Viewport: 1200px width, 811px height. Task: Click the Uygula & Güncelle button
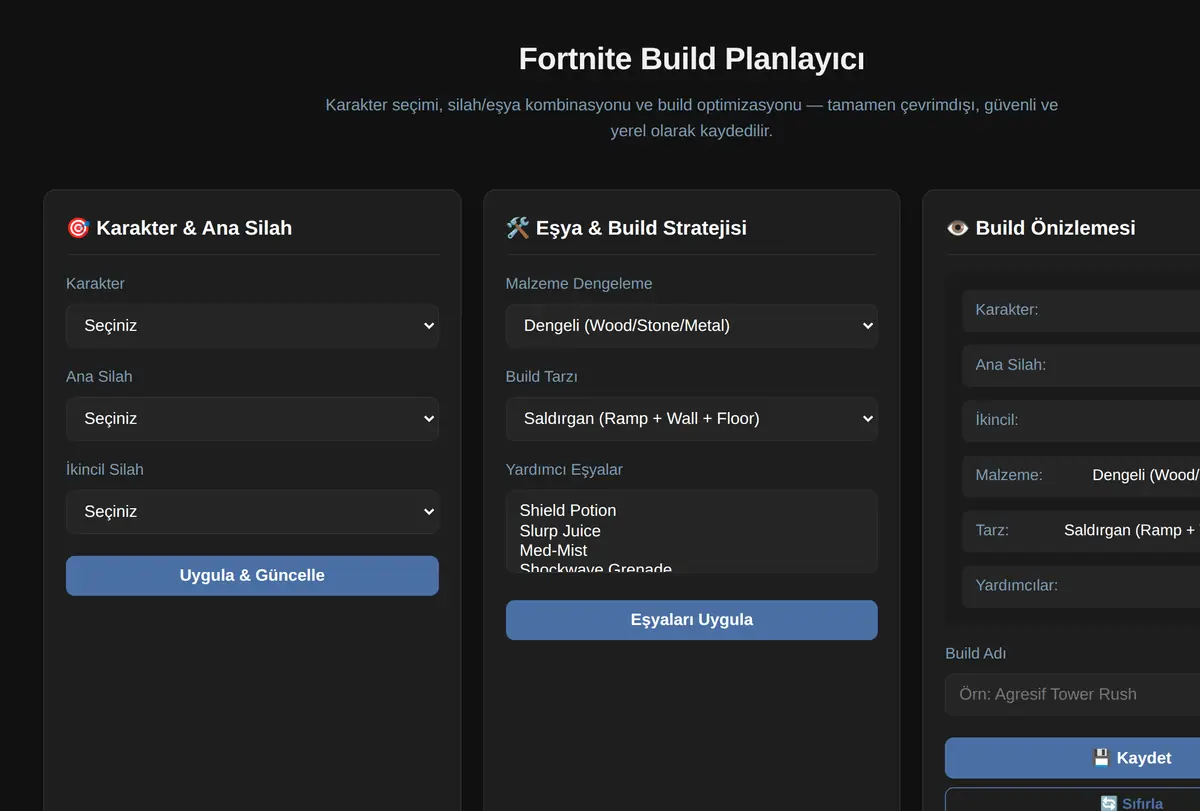coord(252,576)
